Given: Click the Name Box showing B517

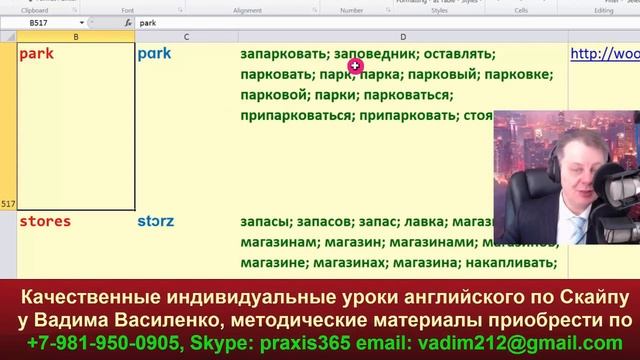Looking at the screenshot, I should pos(39,23).
